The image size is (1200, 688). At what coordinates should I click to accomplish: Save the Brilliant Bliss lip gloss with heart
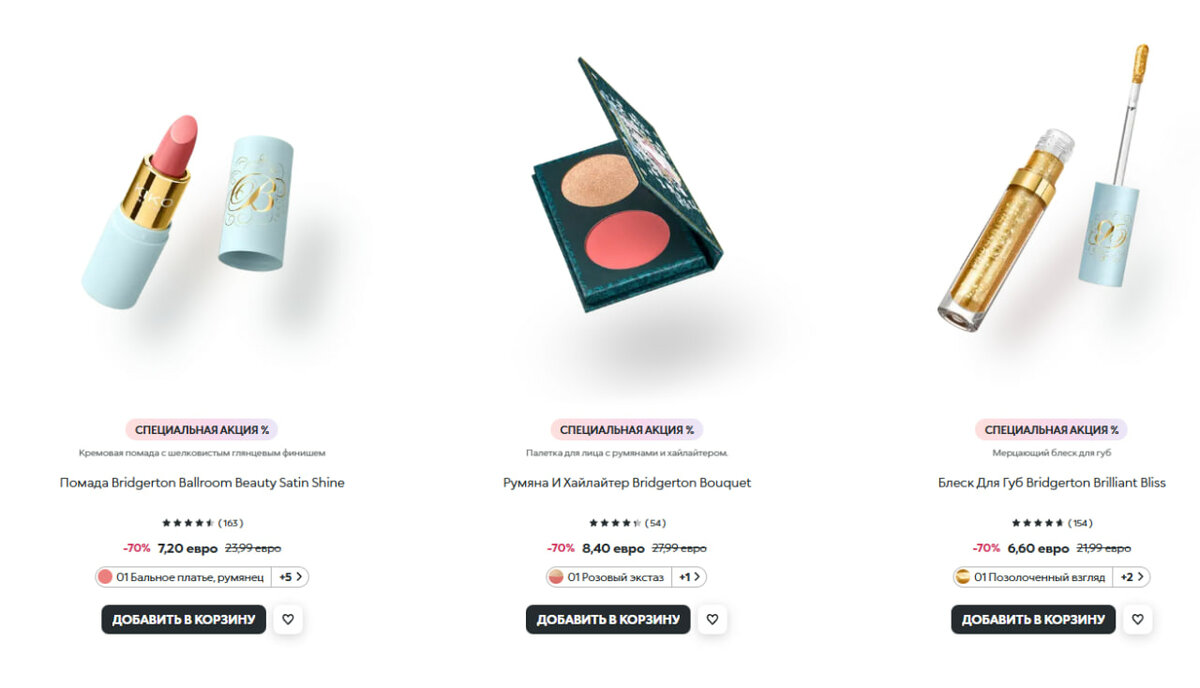click(x=1137, y=620)
